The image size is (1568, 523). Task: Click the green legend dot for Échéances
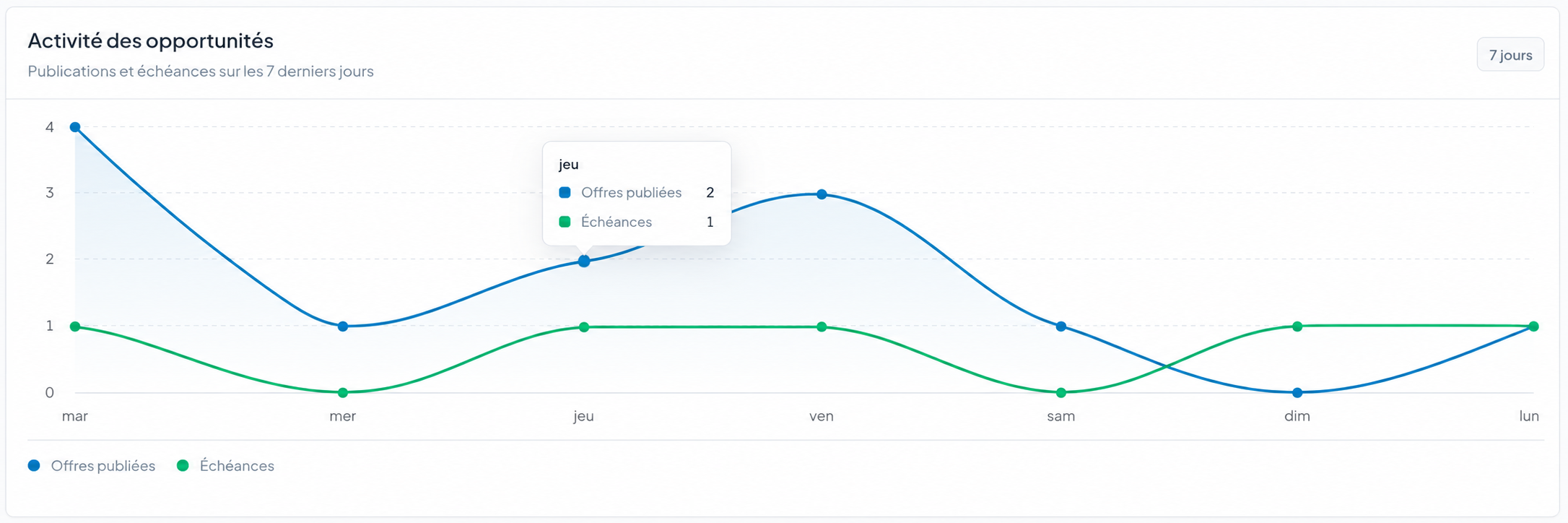coord(183,466)
